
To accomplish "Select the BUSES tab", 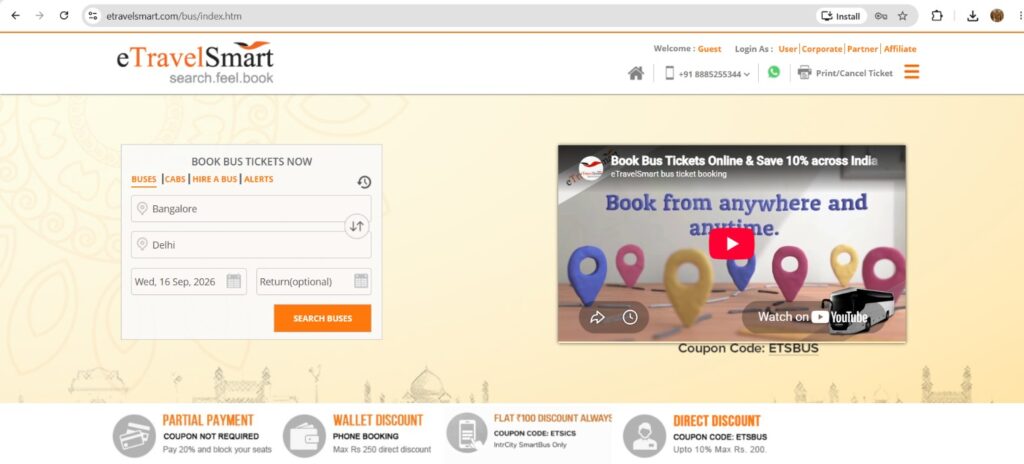I will (x=144, y=179).
